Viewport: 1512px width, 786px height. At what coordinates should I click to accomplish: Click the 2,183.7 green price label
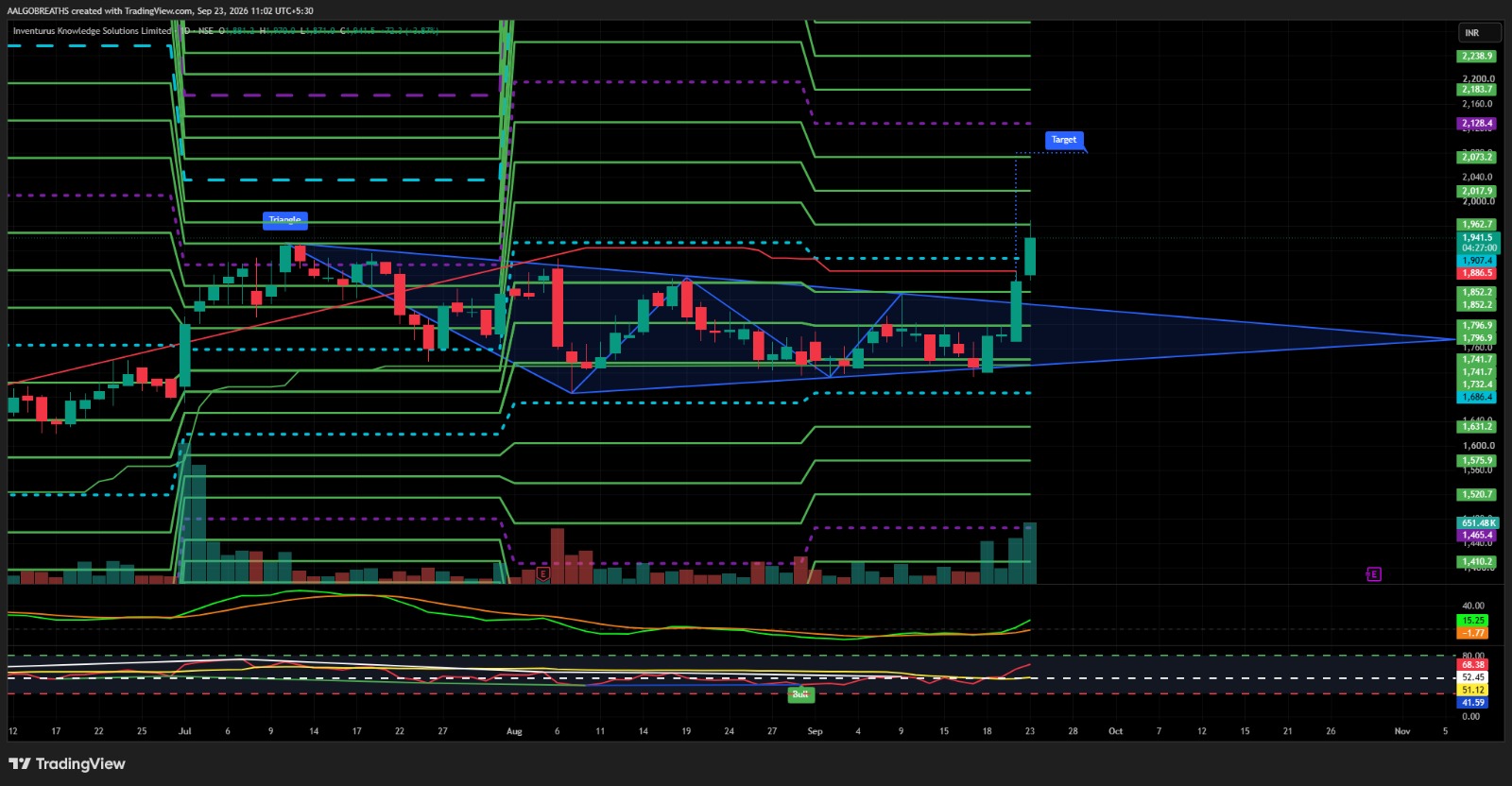(x=1478, y=90)
